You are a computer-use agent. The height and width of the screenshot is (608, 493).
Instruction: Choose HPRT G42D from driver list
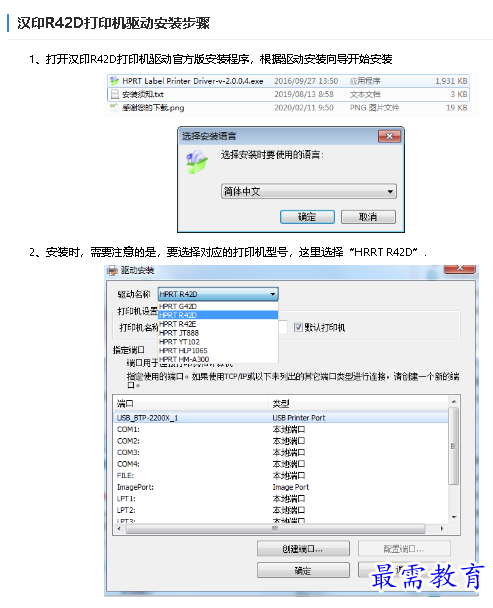218,306
